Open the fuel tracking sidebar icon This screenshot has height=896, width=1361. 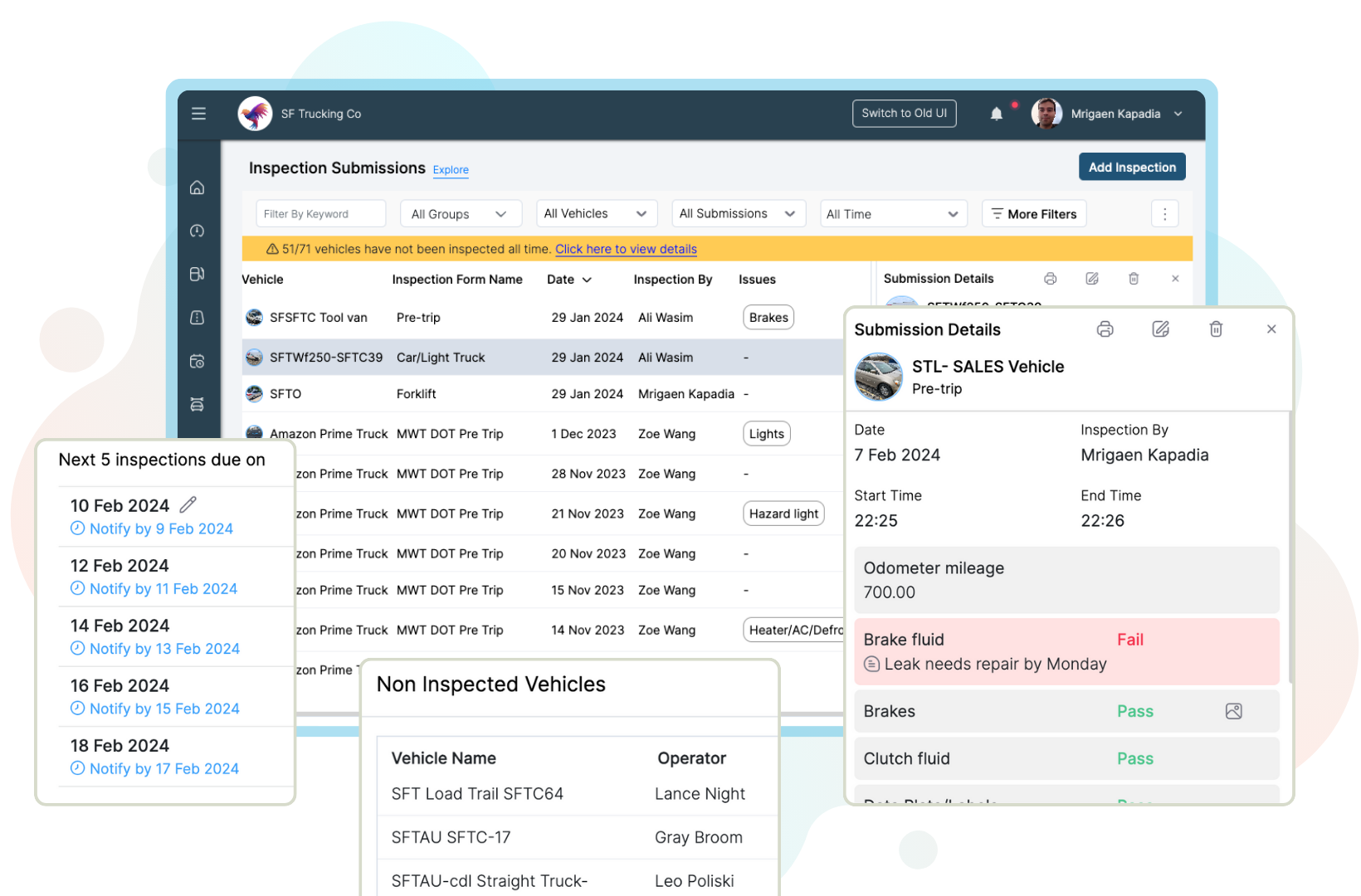point(198,274)
